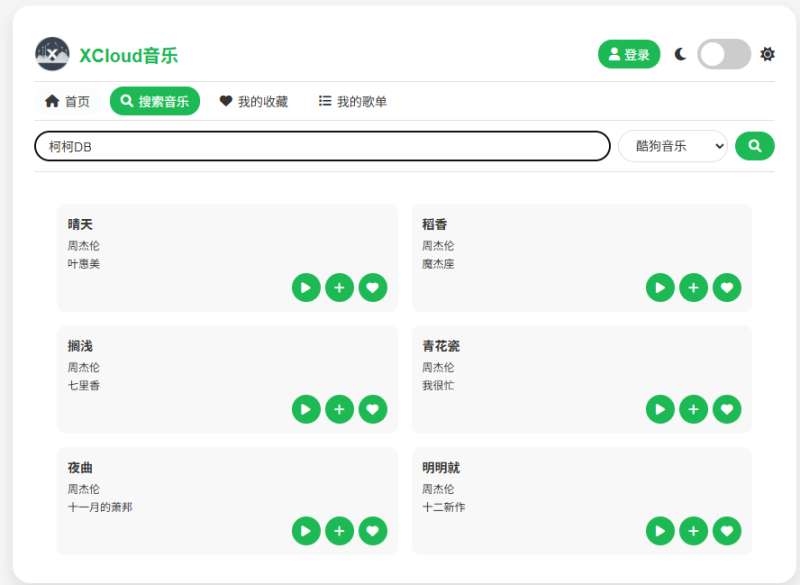This screenshot has width=800, height=585.
Task: Add 稻香 to playlist with plus icon
Action: pyautogui.click(x=693, y=288)
